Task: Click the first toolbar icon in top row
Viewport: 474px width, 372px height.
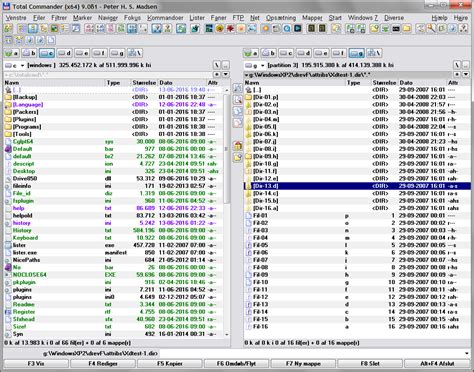Action: 8,29
